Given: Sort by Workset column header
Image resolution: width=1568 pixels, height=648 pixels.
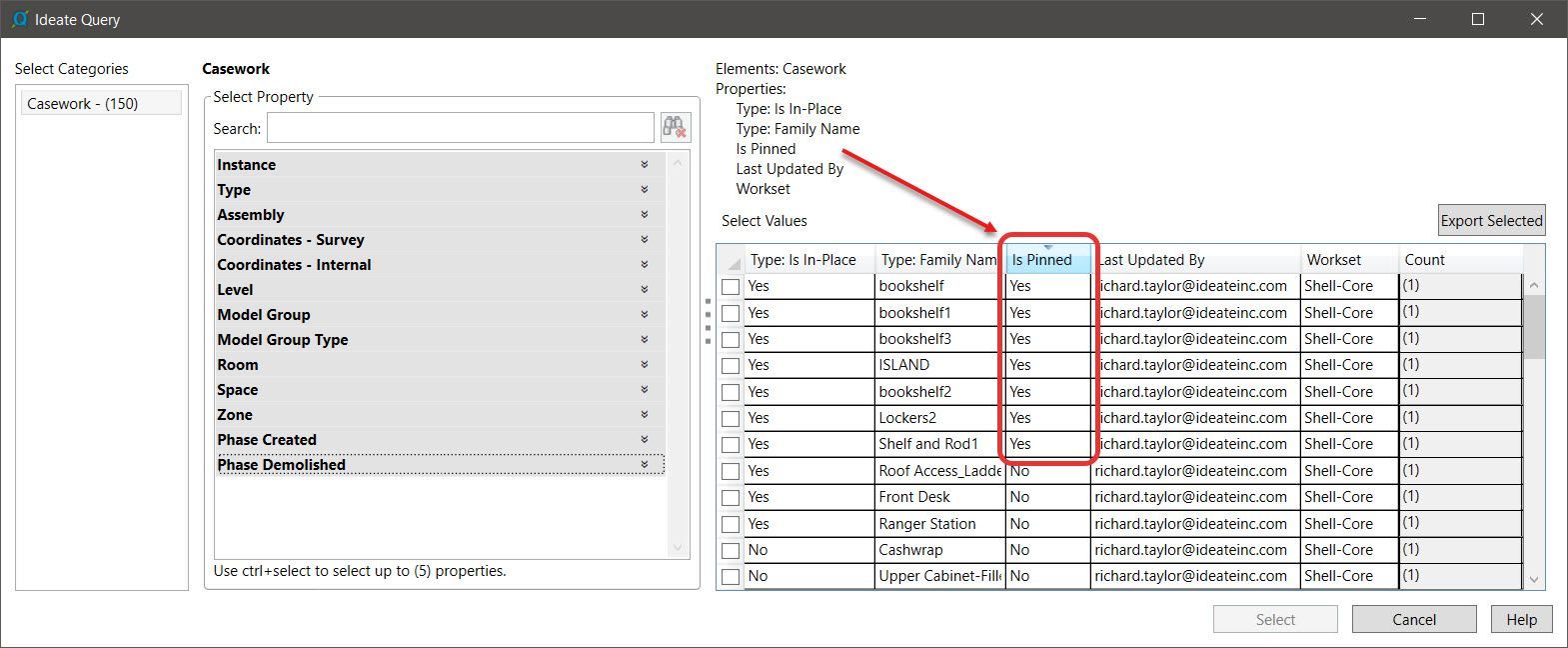Looking at the screenshot, I should pos(1348,260).
